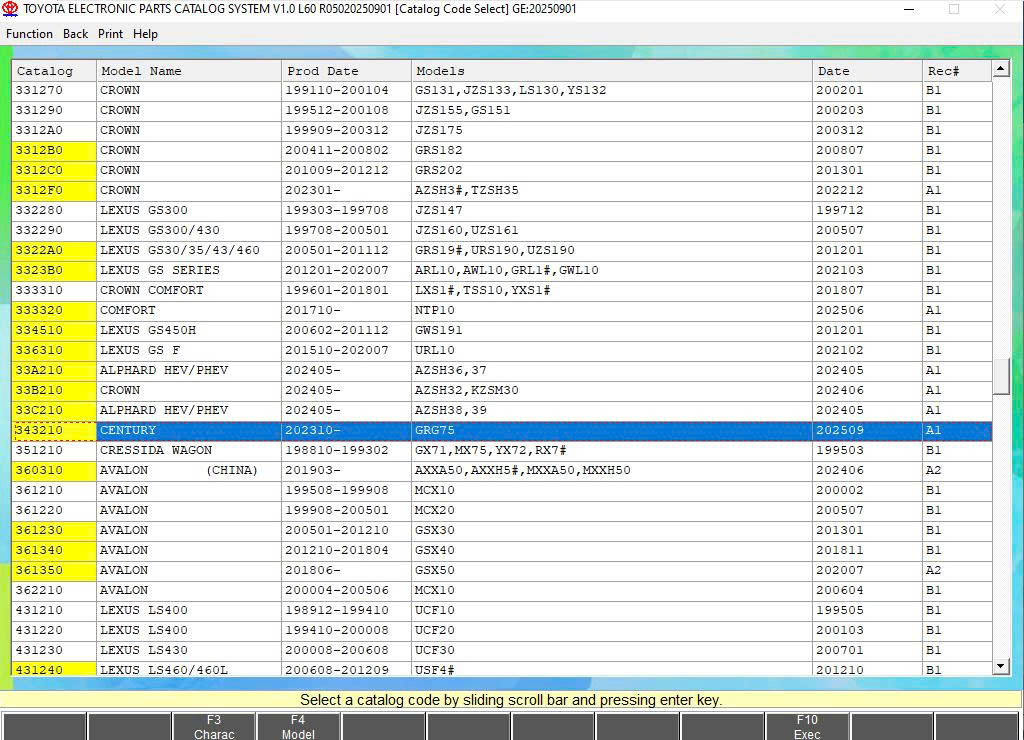Image resolution: width=1024 pixels, height=740 pixels.
Task: Select catalog code 333320
Action: [54, 310]
